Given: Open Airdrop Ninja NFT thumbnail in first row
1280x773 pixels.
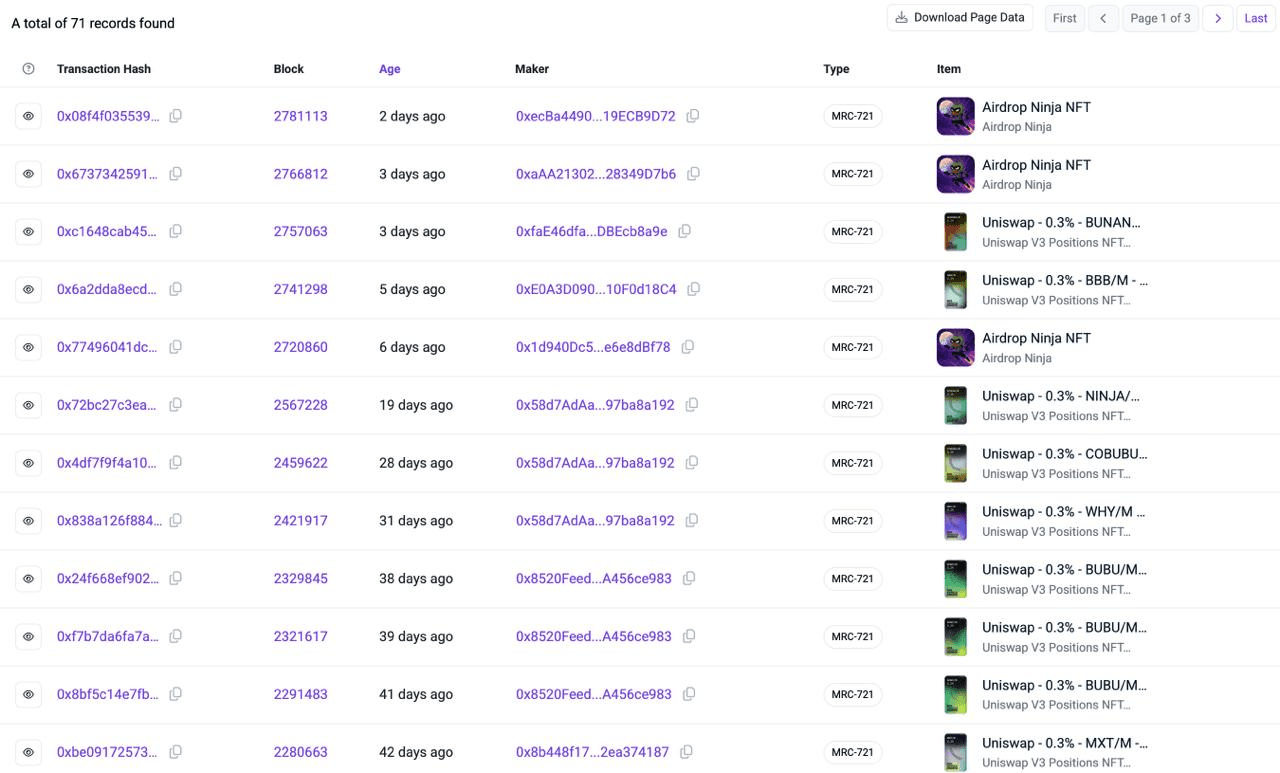Looking at the screenshot, I should (x=956, y=116).
